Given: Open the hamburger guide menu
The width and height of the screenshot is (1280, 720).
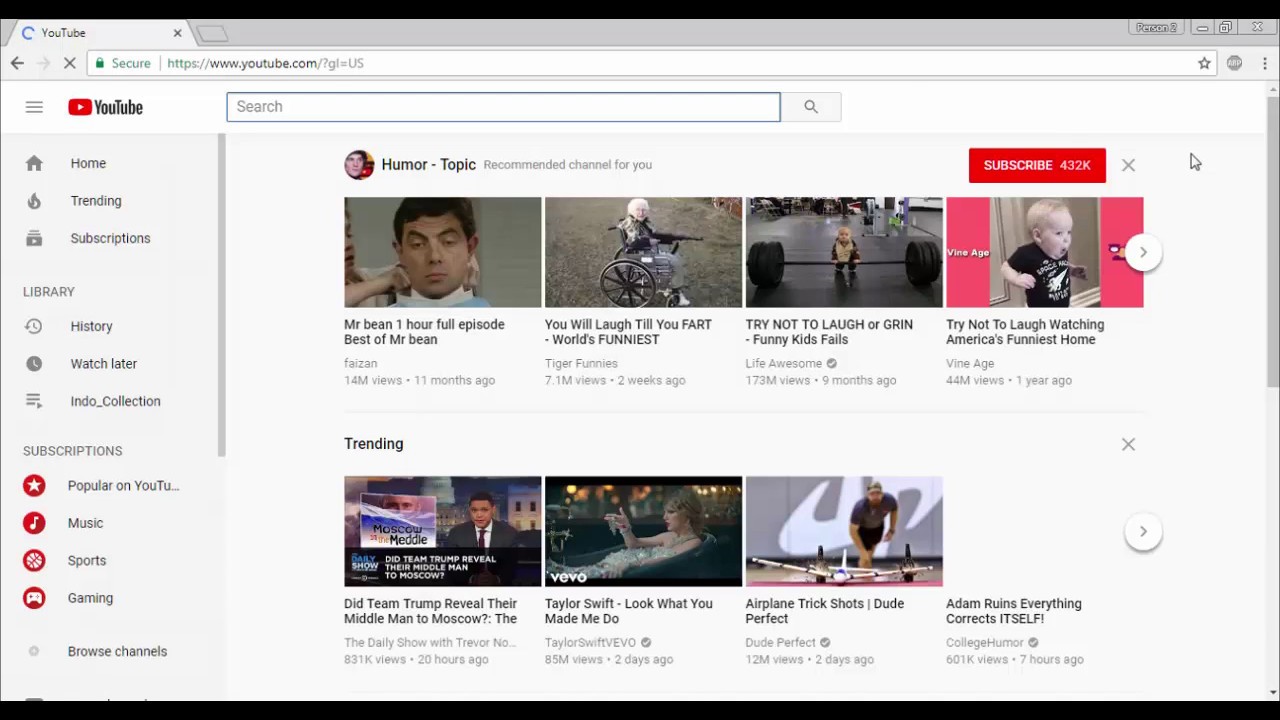Looking at the screenshot, I should point(34,107).
